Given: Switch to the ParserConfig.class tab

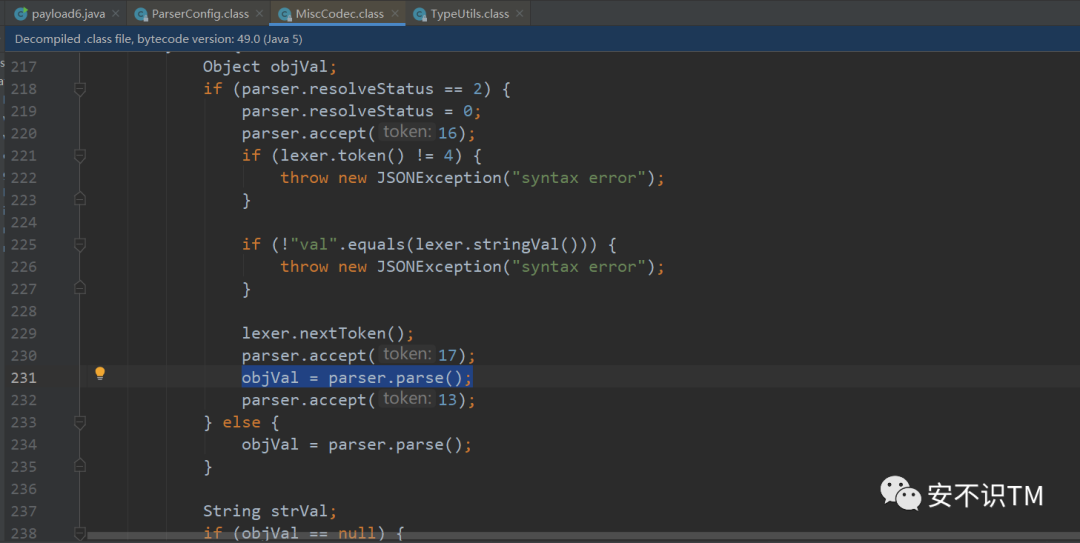Looking at the screenshot, I should pos(199,13).
